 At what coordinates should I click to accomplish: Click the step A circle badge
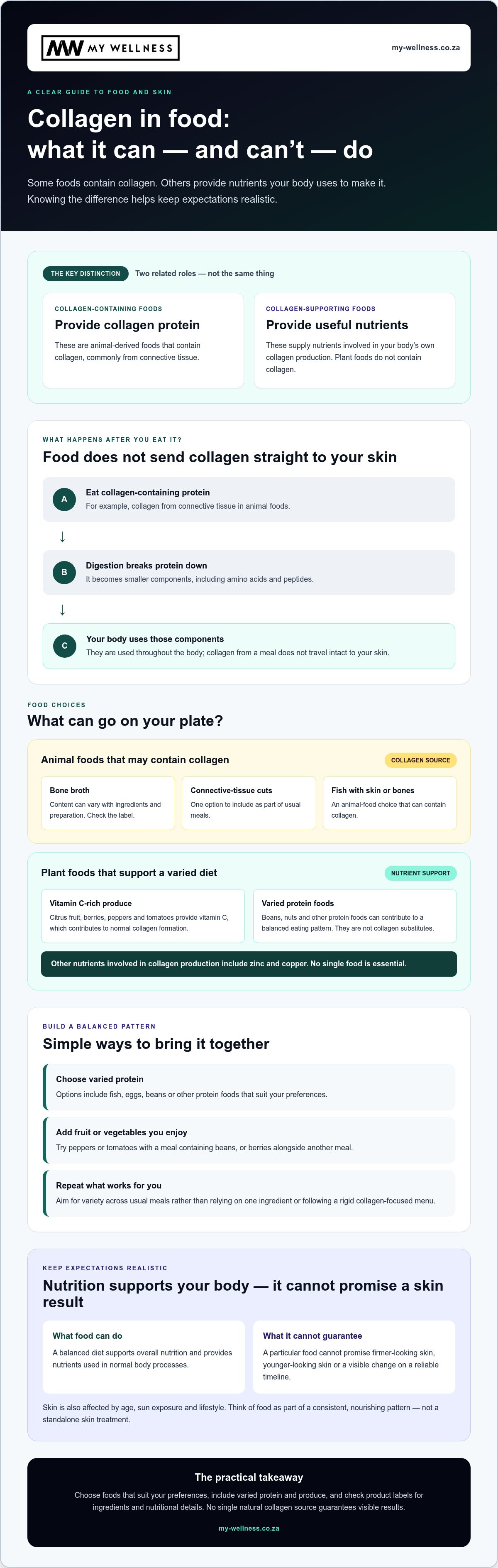pos(64,499)
